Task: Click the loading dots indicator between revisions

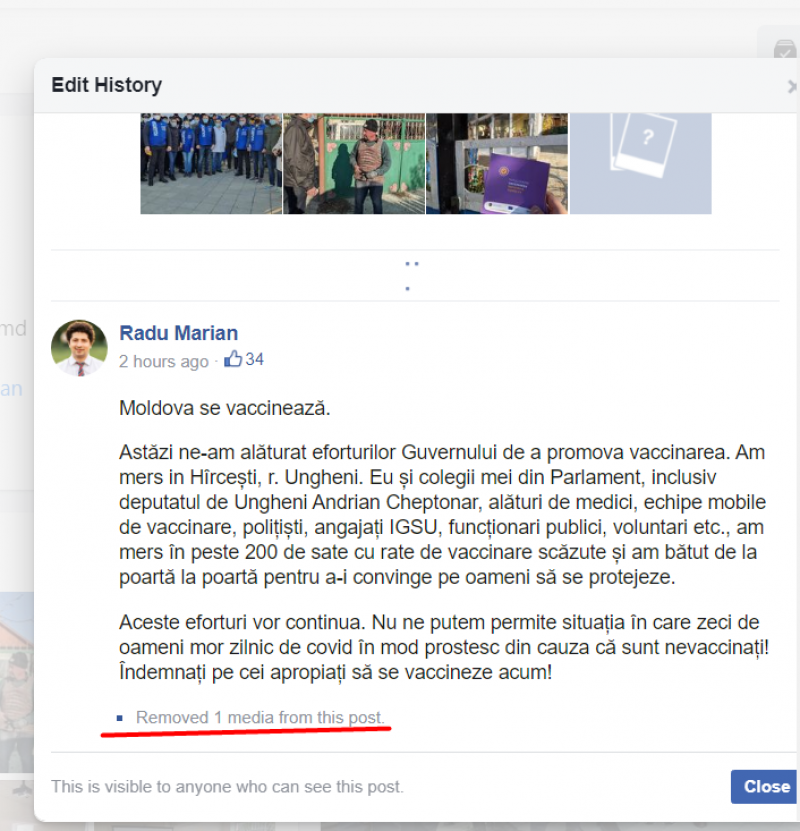Action: [x=411, y=275]
